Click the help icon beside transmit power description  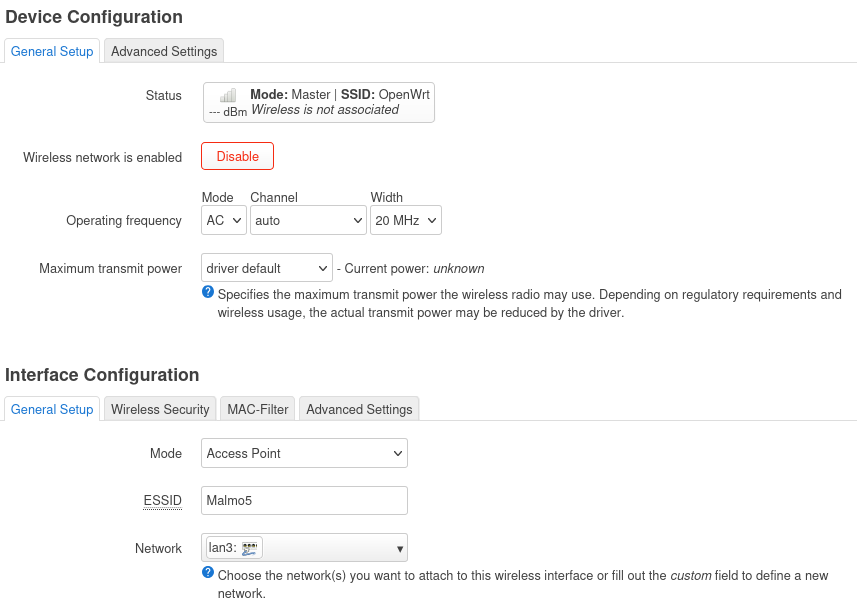point(208,292)
